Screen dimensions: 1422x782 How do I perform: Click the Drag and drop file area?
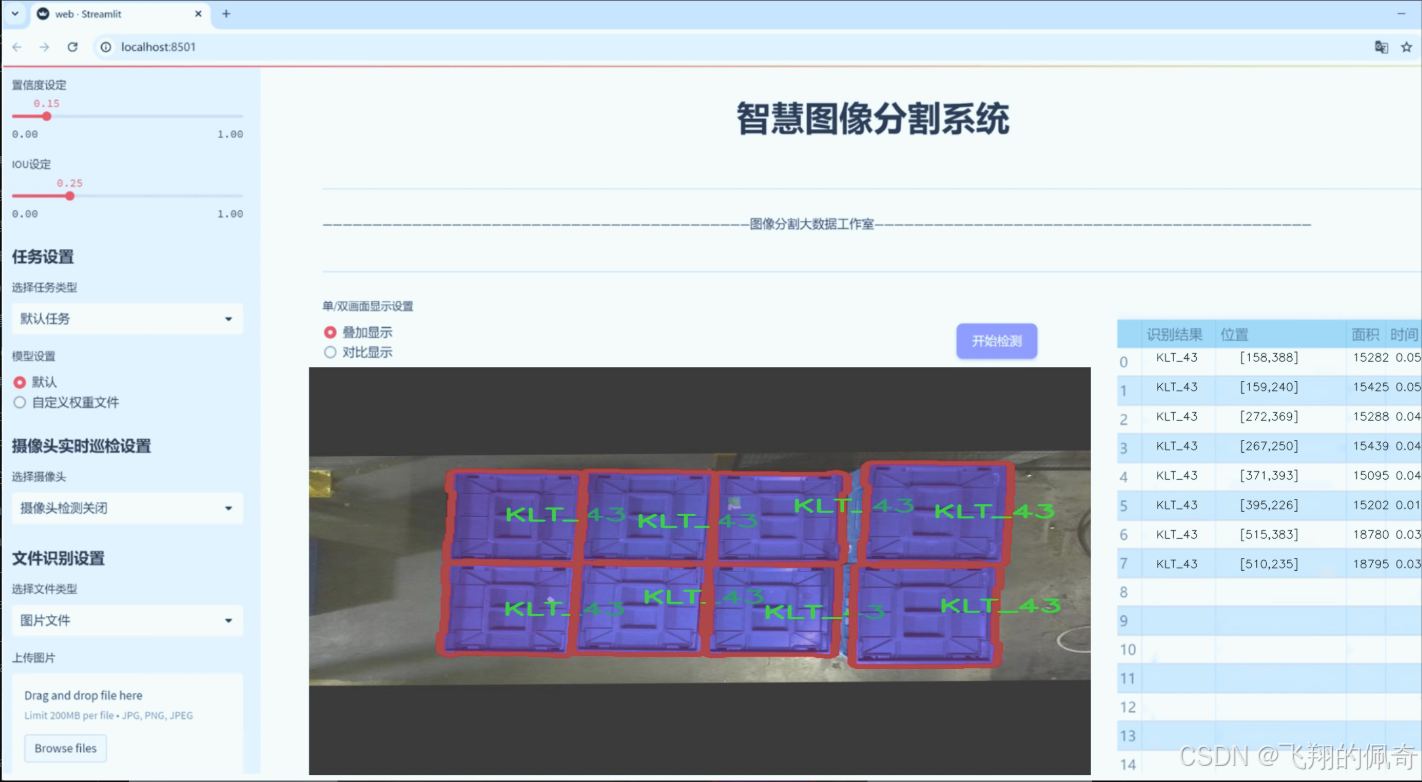(127, 723)
